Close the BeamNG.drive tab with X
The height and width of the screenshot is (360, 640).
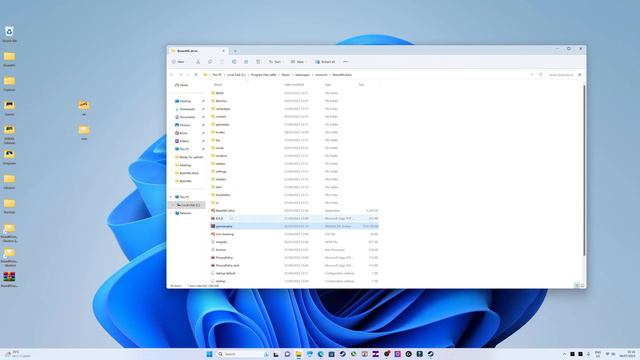(x=223, y=51)
